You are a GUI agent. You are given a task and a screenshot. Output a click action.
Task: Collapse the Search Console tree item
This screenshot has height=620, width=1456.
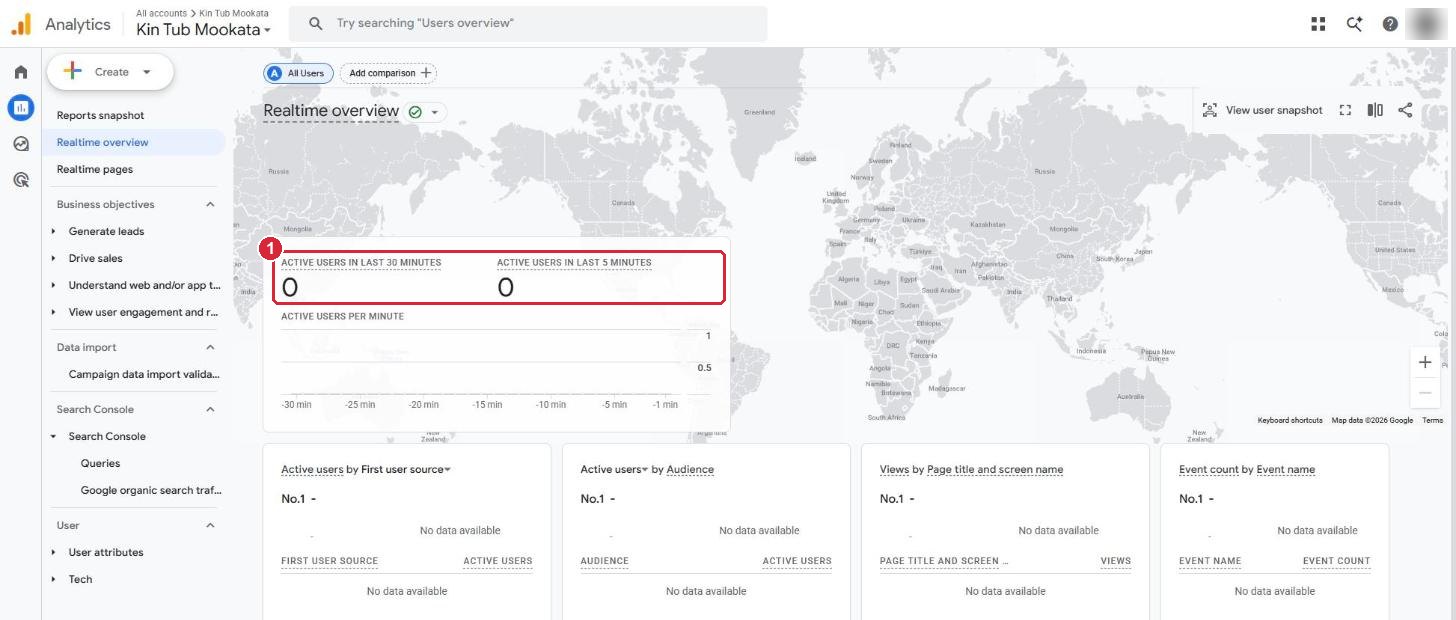54,436
